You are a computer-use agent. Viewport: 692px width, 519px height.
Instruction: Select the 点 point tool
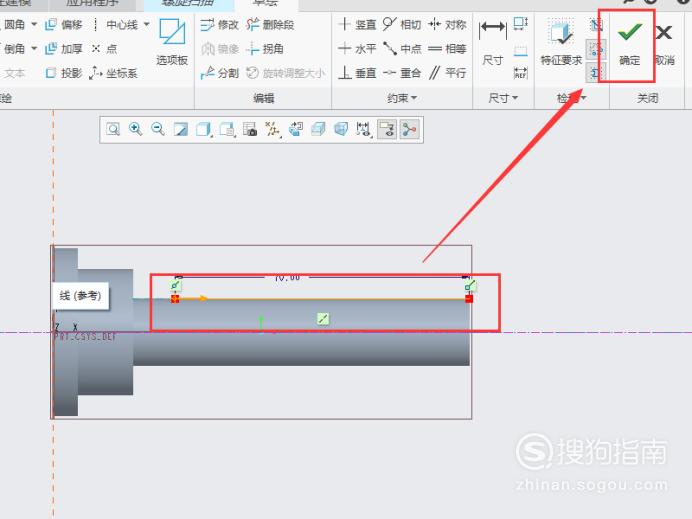click(x=104, y=49)
